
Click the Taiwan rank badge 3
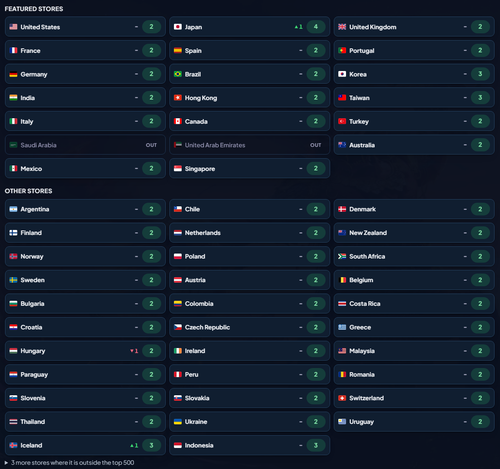click(x=480, y=98)
